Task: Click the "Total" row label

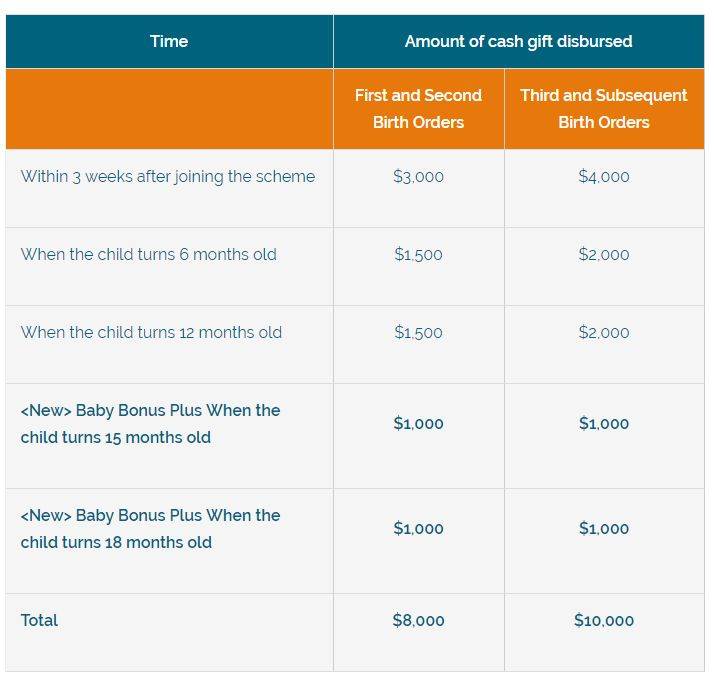Action: [40, 620]
